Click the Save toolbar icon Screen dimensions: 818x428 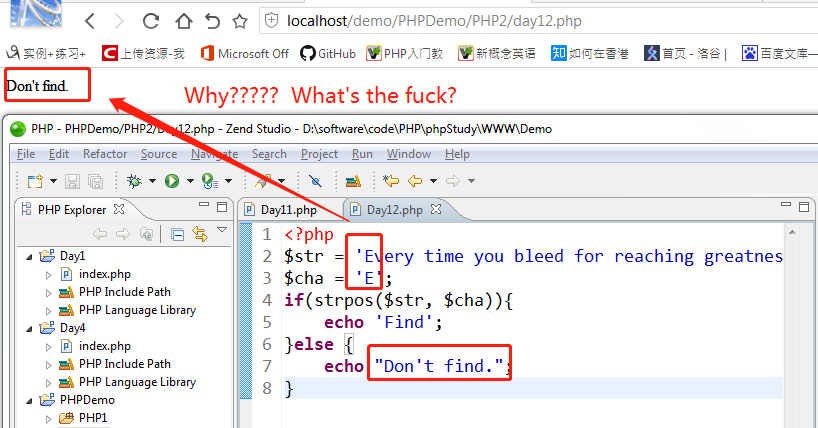[x=73, y=181]
